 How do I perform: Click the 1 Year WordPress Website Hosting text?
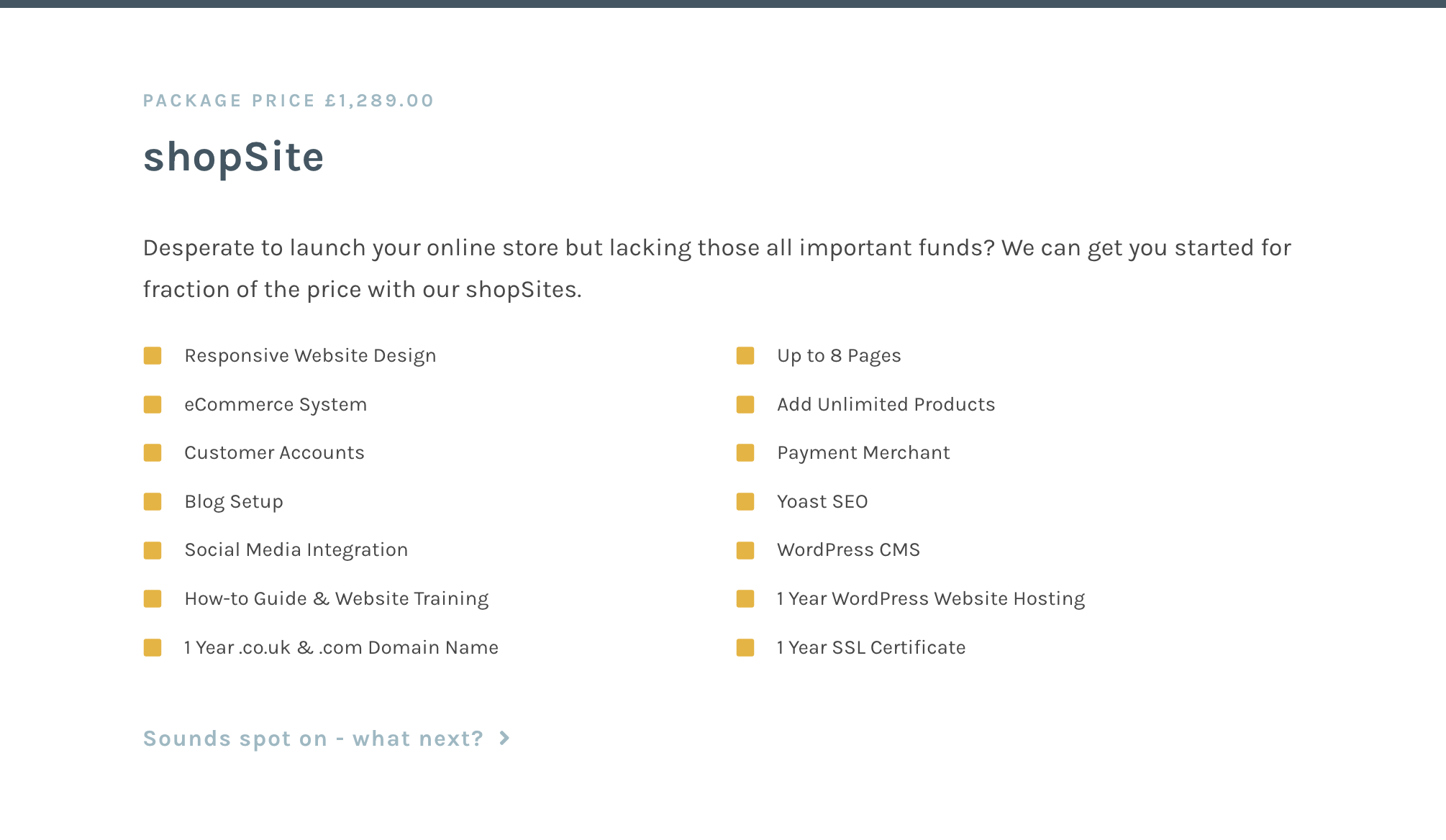click(x=931, y=599)
